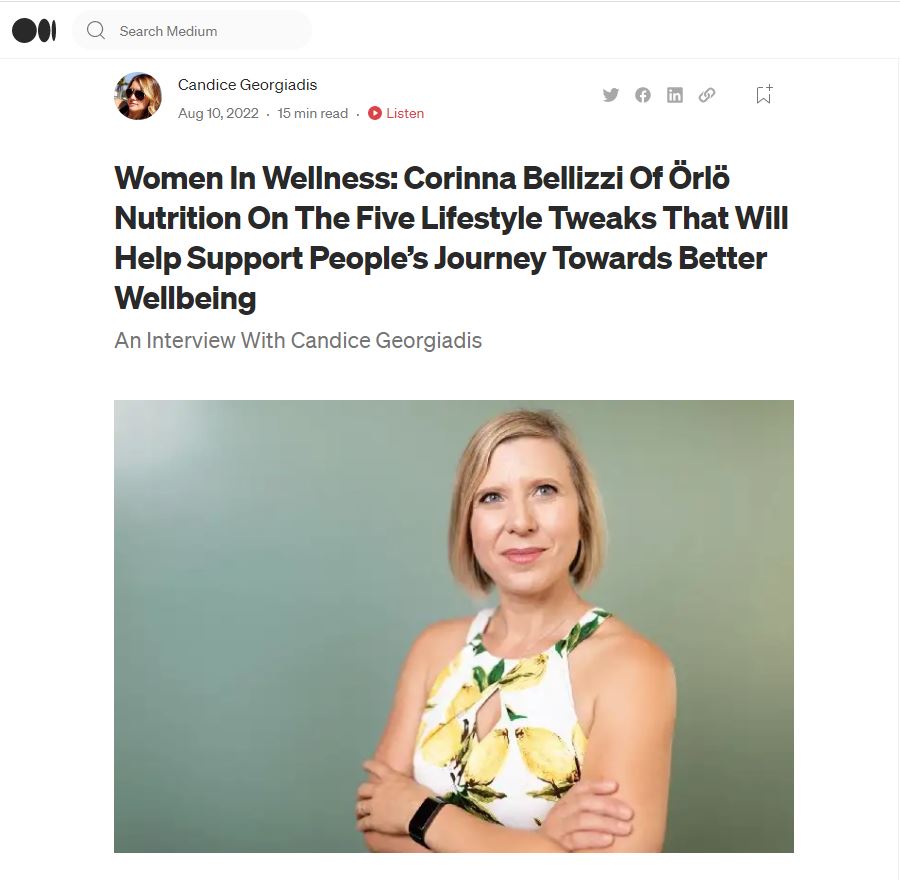
Task: Share the article on Twitter
Action: [610, 94]
